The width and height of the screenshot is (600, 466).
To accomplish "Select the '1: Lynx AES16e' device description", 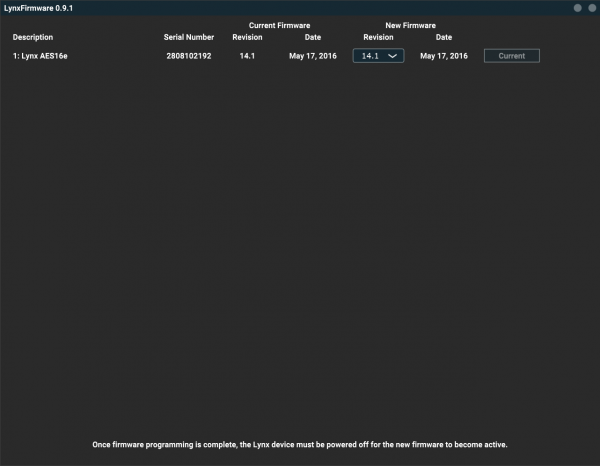I will coord(40,56).
